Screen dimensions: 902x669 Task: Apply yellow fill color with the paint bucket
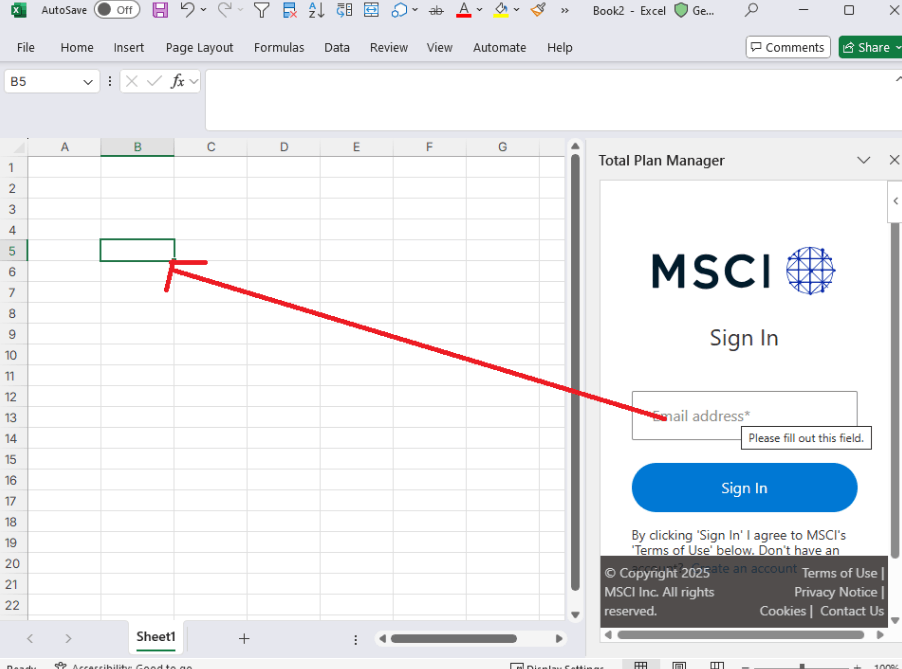click(x=501, y=10)
